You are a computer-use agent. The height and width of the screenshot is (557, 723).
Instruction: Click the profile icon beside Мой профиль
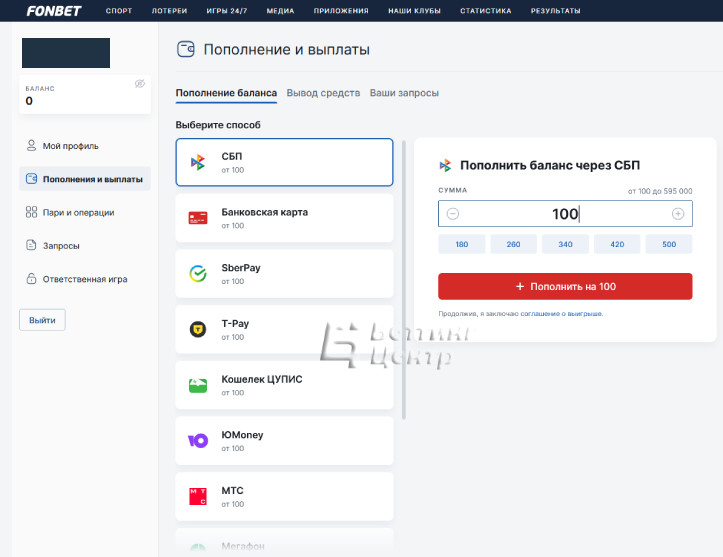coord(31,146)
